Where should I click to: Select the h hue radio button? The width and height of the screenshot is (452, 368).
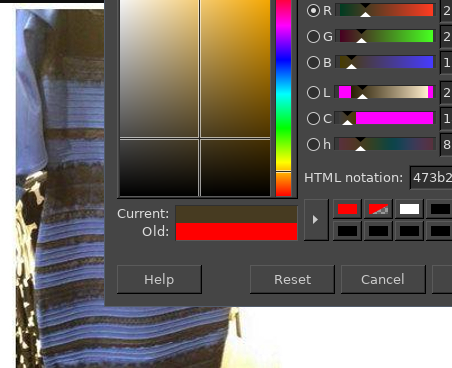pyautogui.click(x=313, y=144)
